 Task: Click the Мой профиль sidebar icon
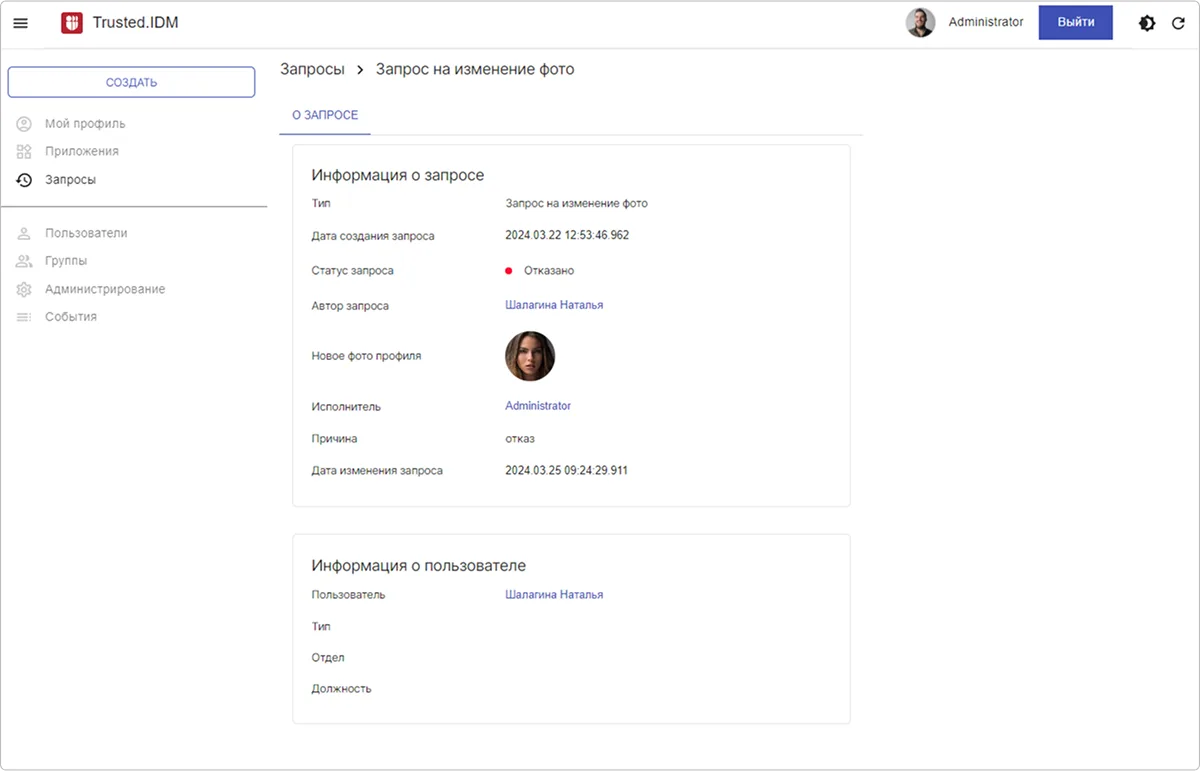click(25, 124)
